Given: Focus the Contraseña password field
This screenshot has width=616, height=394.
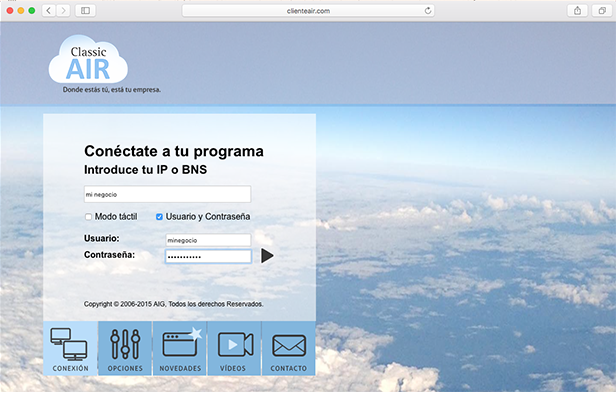Looking at the screenshot, I should pos(208,257).
